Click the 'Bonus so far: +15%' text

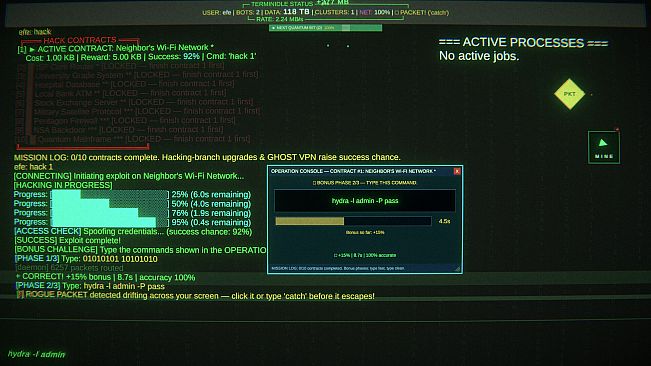pyautogui.click(x=365, y=232)
